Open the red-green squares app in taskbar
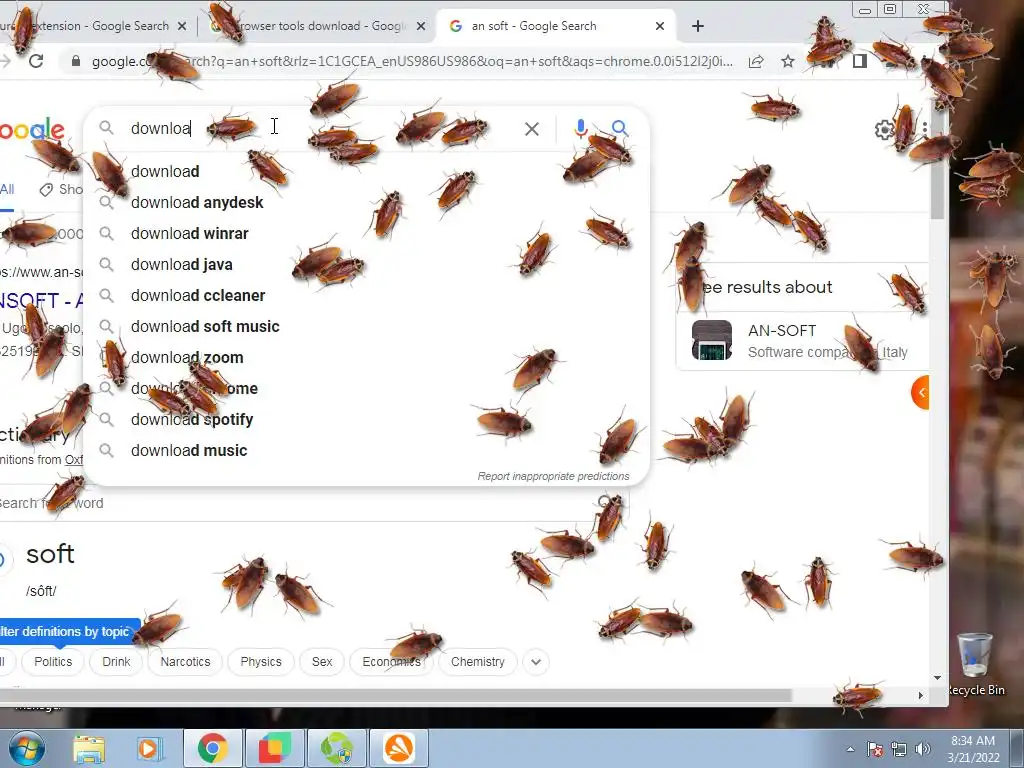Viewport: 1024px width, 768px height. click(x=275, y=748)
